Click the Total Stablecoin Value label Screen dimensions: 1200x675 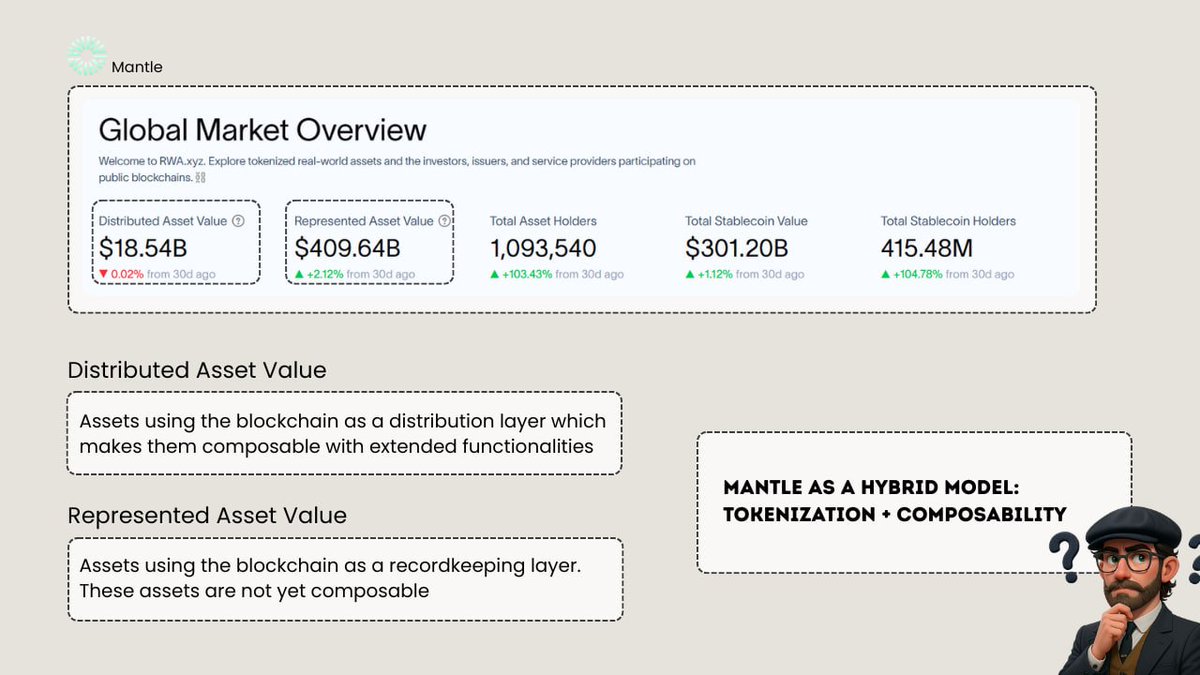coord(746,221)
